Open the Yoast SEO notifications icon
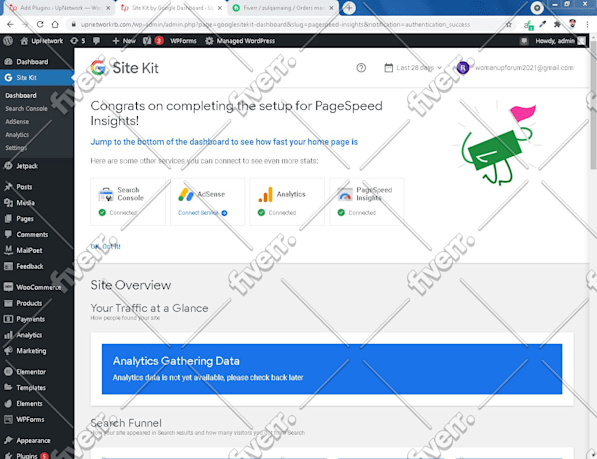The width and height of the screenshot is (597, 459). [153, 41]
